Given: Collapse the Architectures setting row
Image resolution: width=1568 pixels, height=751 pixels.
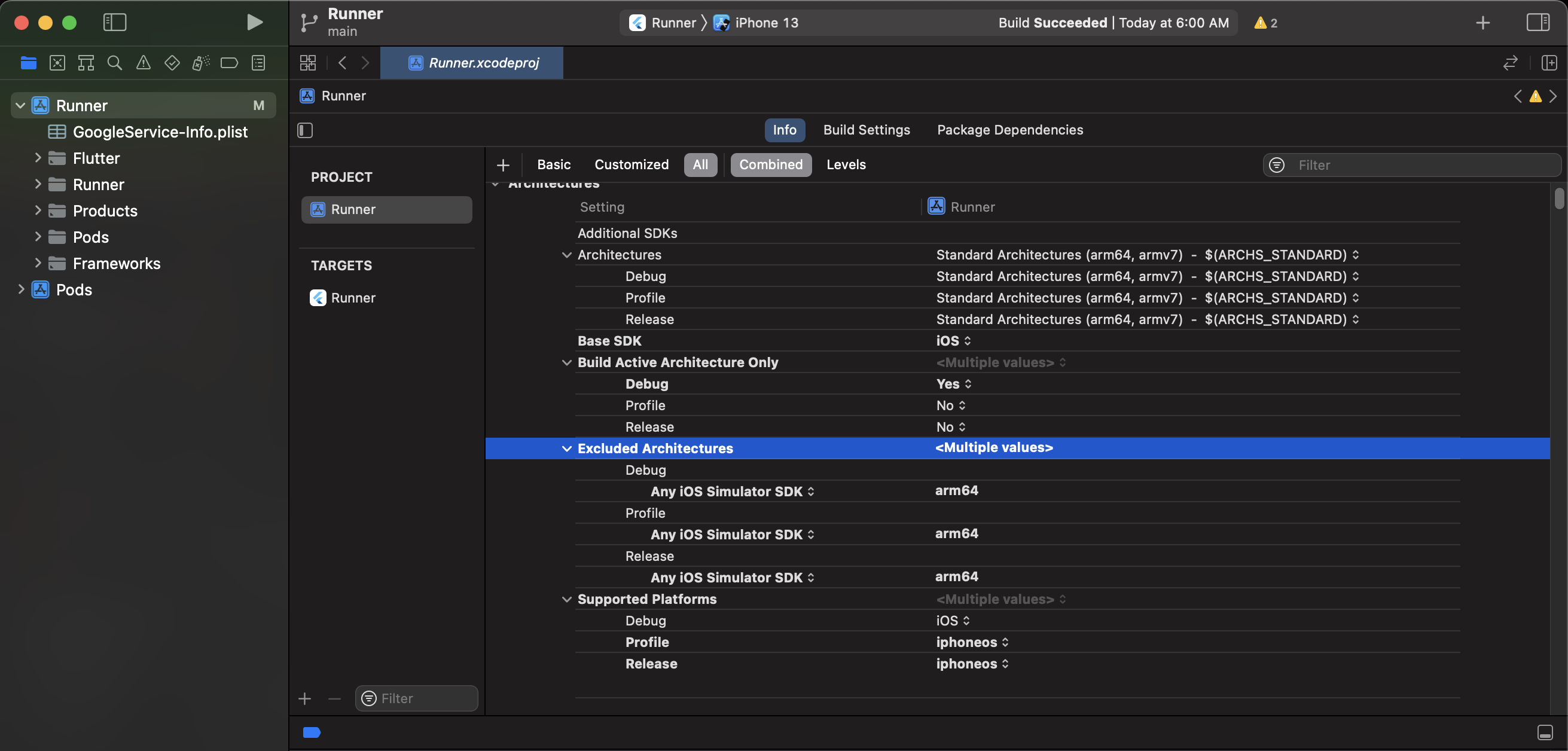Looking at the screenshot, I should click(x=566, y=255).
